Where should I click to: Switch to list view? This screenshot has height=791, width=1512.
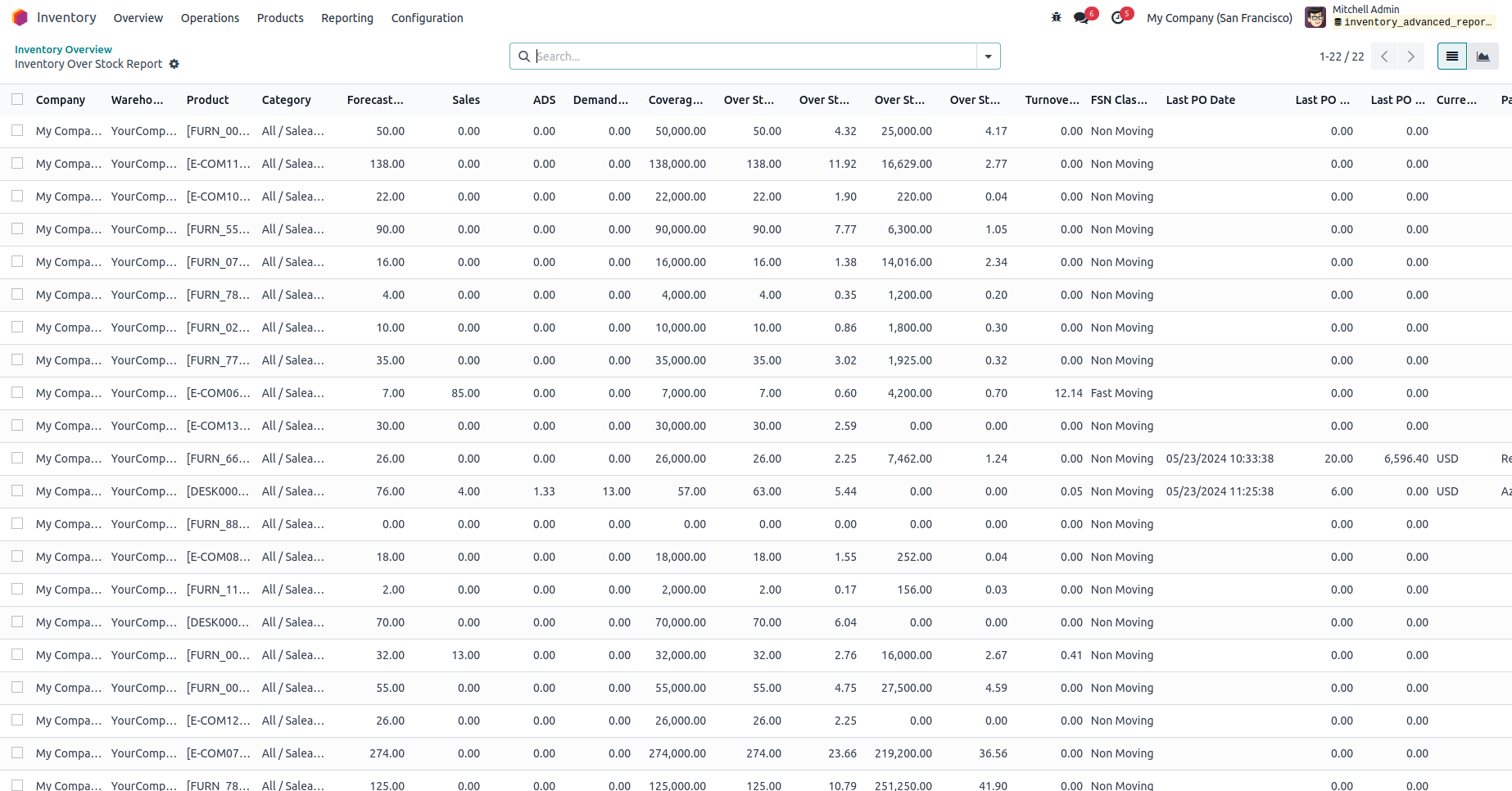coord(1451,56)
